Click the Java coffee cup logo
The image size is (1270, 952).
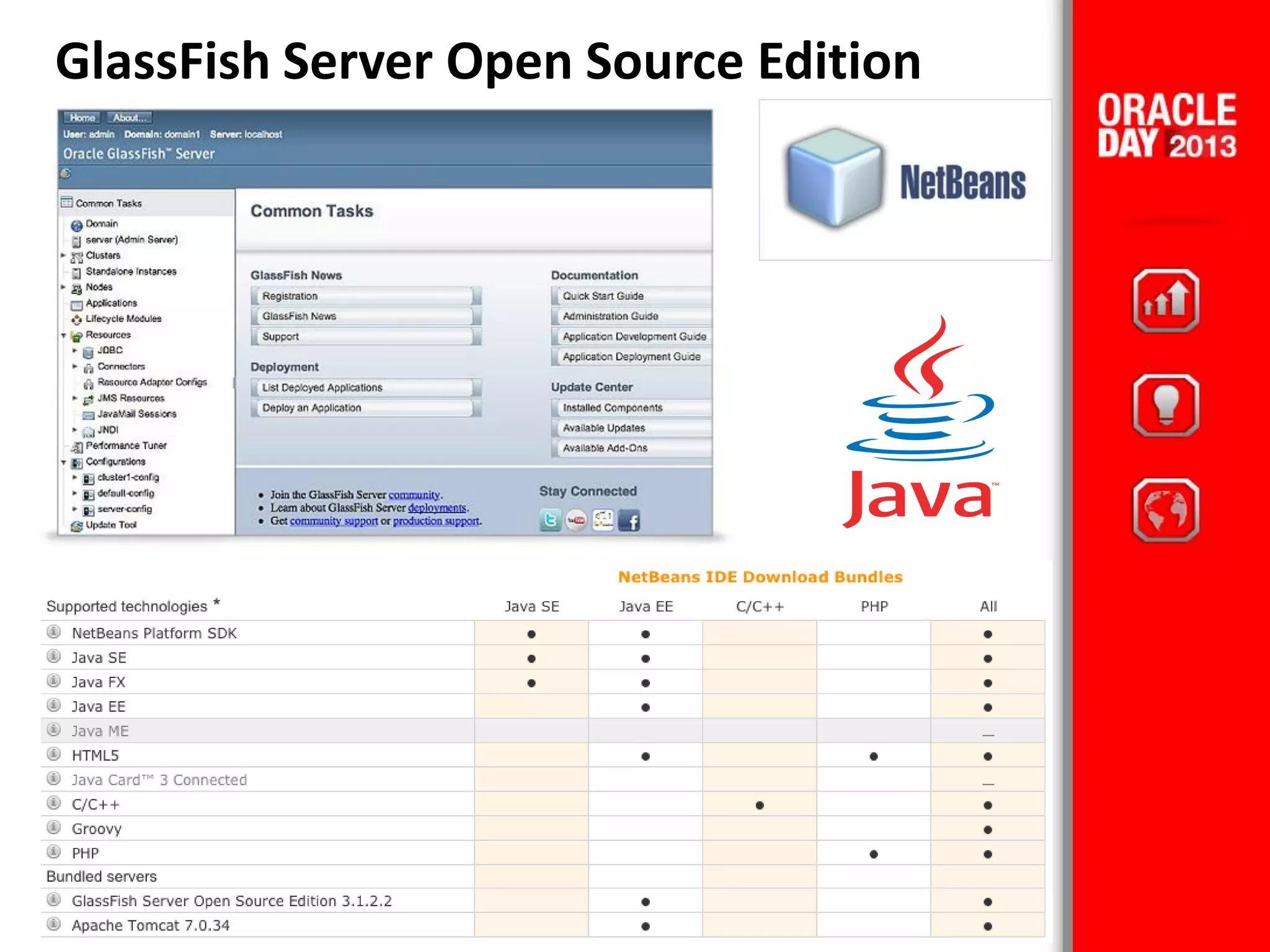click(x=921, y=421)
